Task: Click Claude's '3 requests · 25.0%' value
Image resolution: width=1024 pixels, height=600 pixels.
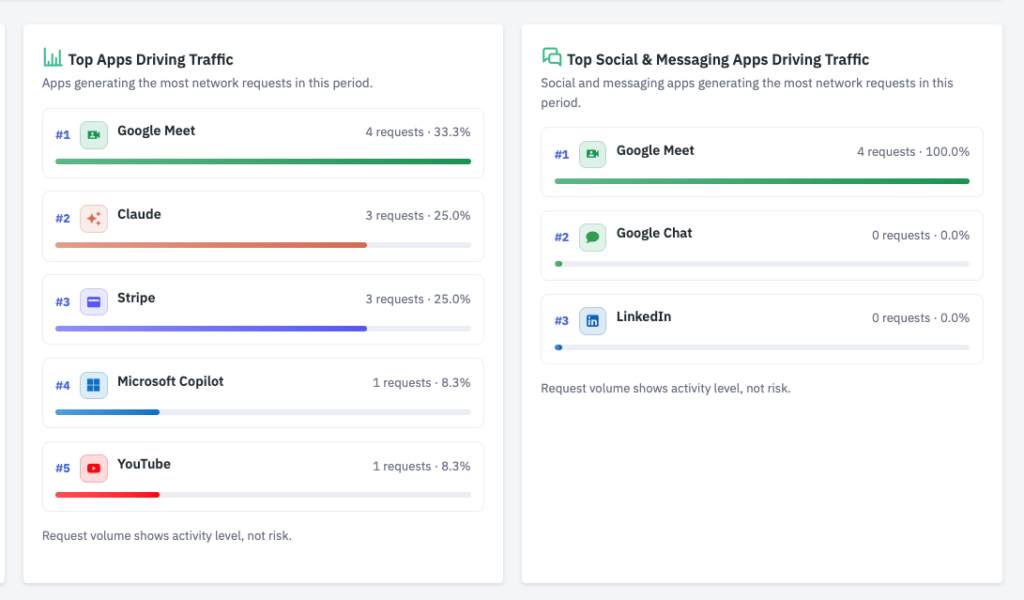Action: [x=418, y=215]
